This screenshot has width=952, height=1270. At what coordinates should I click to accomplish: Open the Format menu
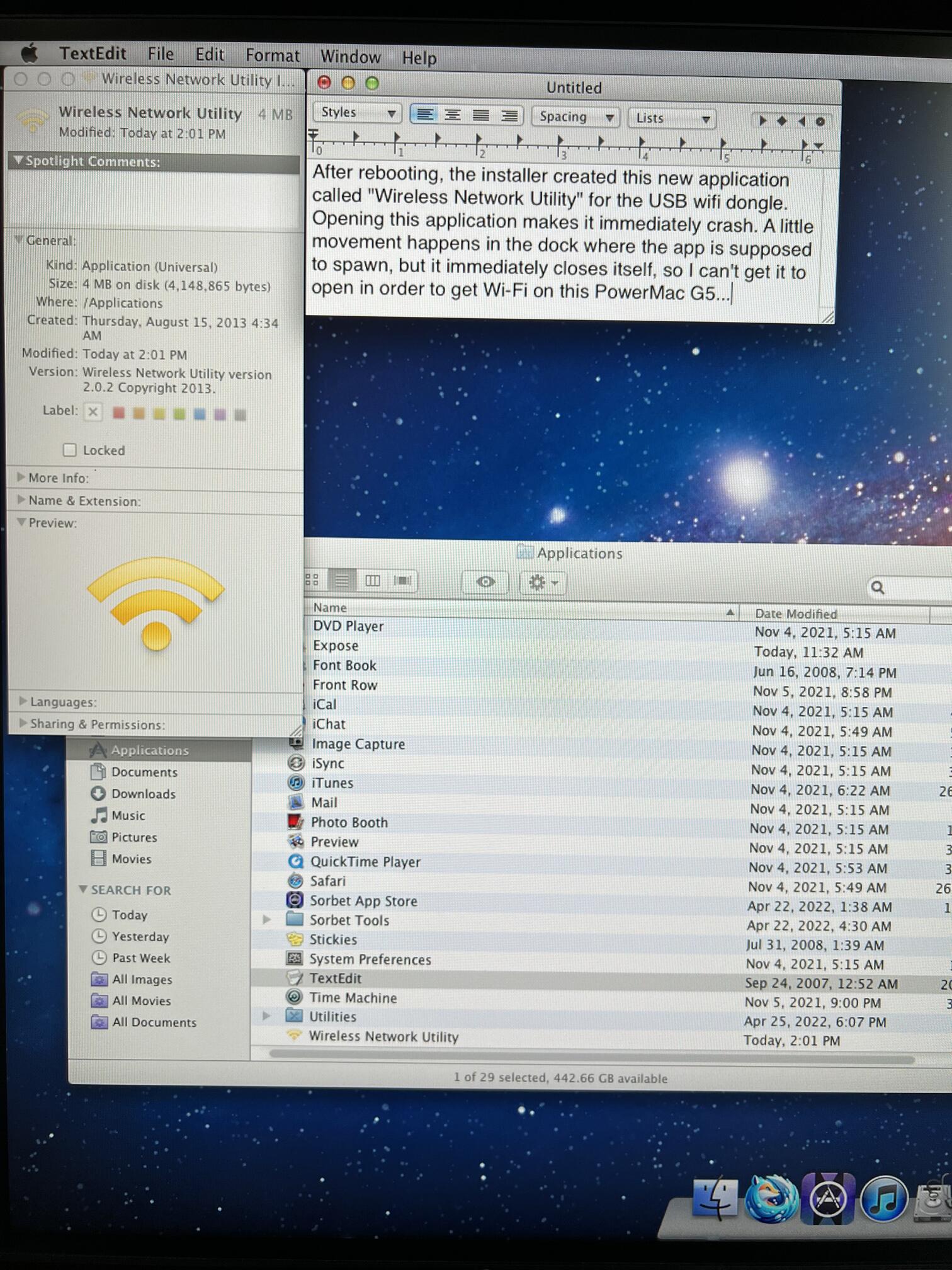(272, 55)
